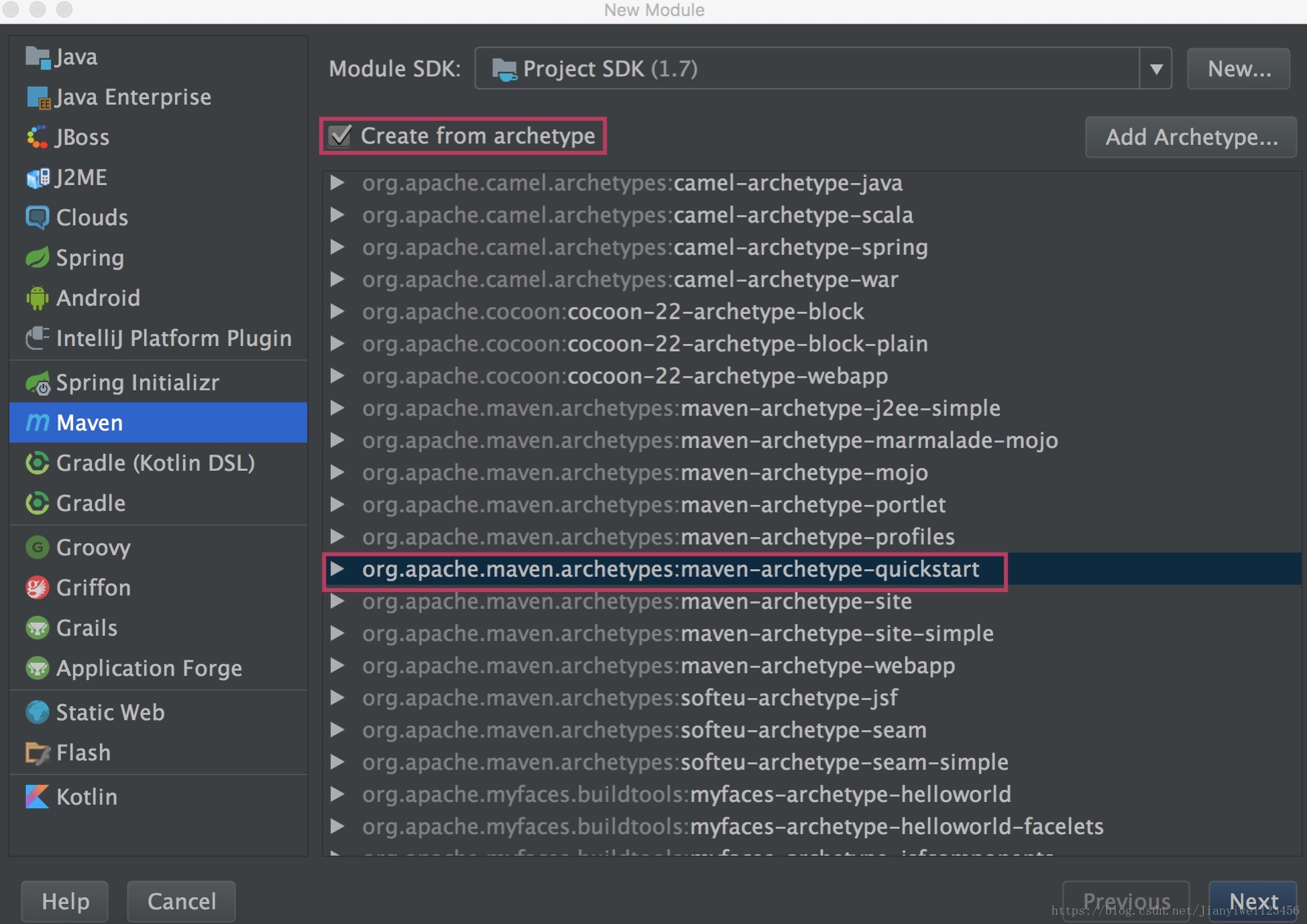
Task: Select cocoon-22-archetype-block row
Action: point(811,311)
